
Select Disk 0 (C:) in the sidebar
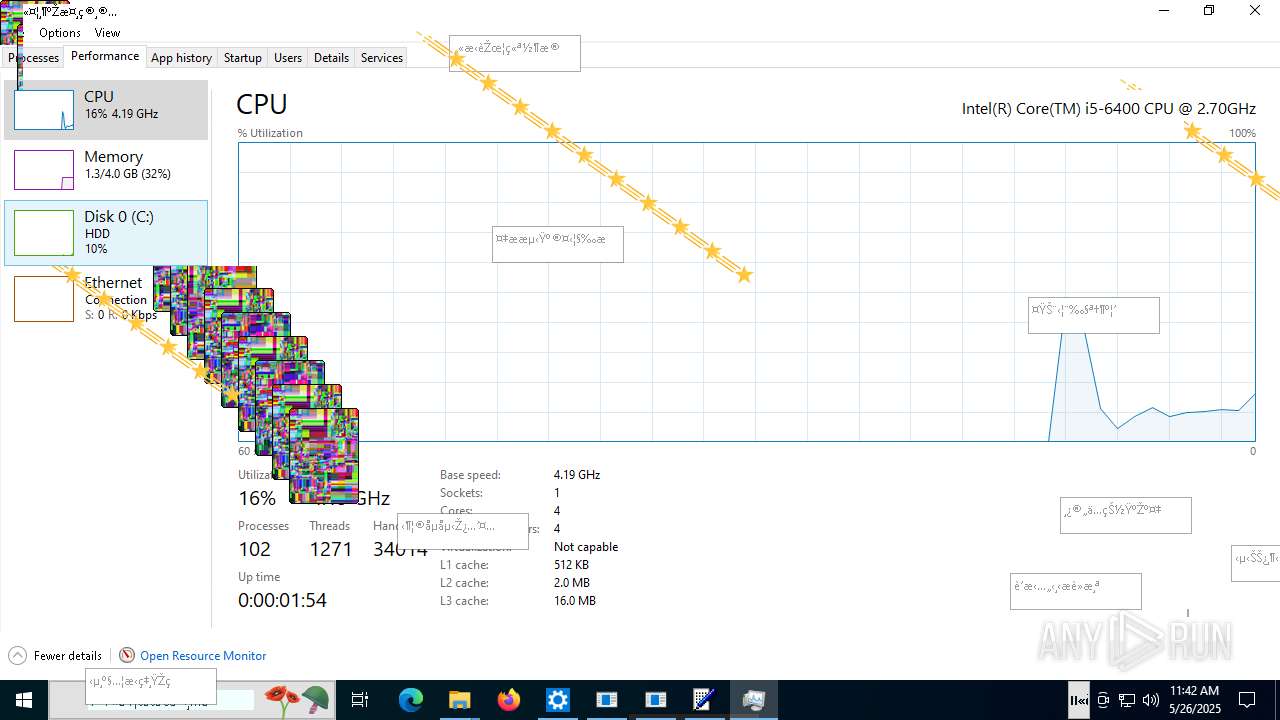(x=106, y=233)
